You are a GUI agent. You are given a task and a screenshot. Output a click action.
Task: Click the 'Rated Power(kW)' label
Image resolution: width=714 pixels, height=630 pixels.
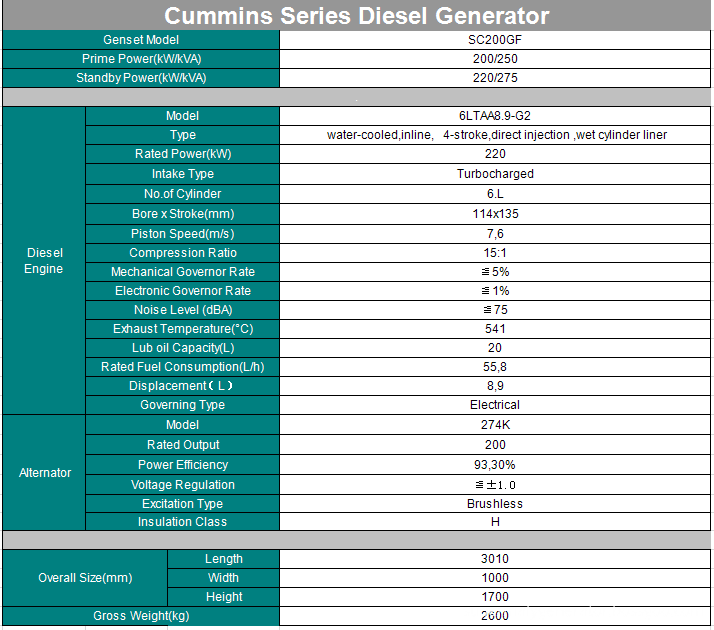(183, 154)
